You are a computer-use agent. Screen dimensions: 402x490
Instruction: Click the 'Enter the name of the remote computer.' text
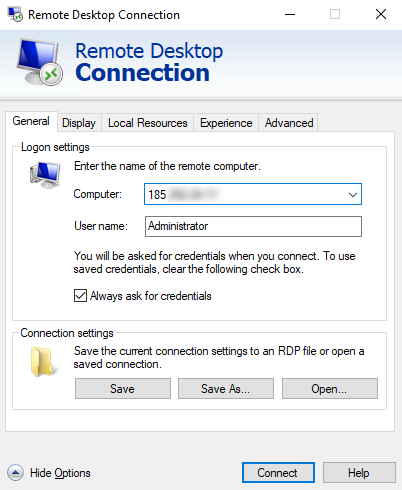pyautogui.click(x=167, y=166)
